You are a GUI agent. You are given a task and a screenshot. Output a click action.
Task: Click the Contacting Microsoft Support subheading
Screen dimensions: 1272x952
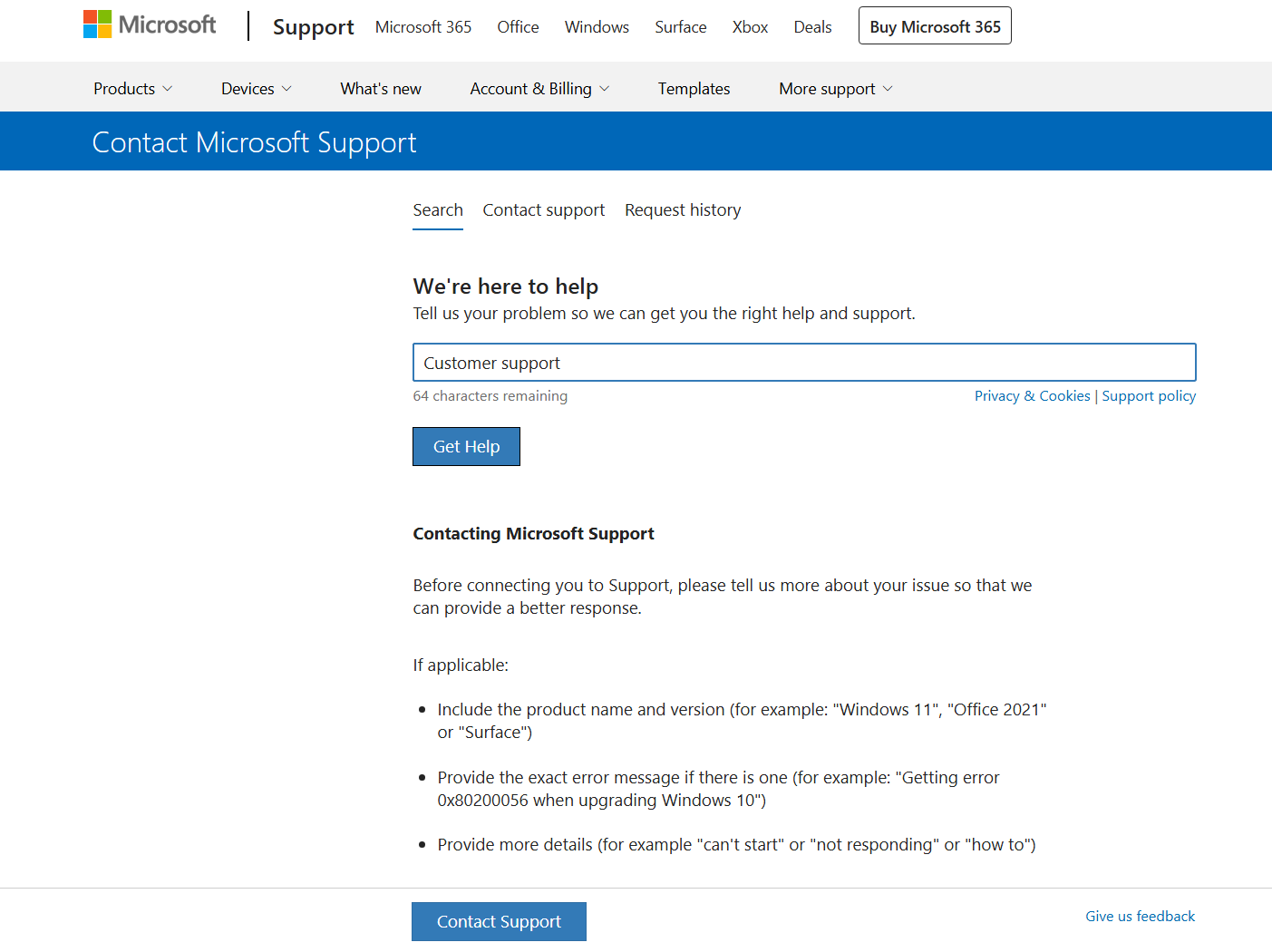point(533,534)
